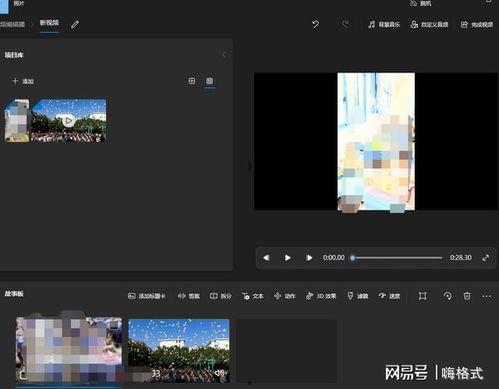
Task: Select the blurred portrait library thumbnail
Action: pyautogui.click(x=17, y=121)
